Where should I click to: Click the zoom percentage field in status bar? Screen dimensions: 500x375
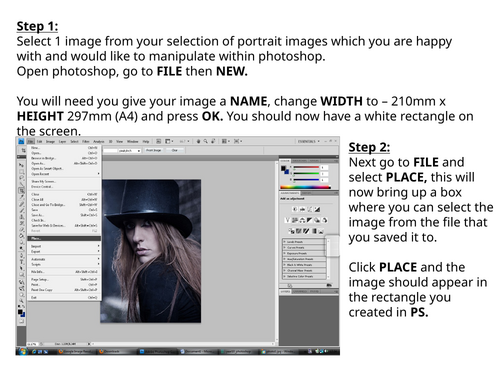pyautogui.click(x=32, y=344)
